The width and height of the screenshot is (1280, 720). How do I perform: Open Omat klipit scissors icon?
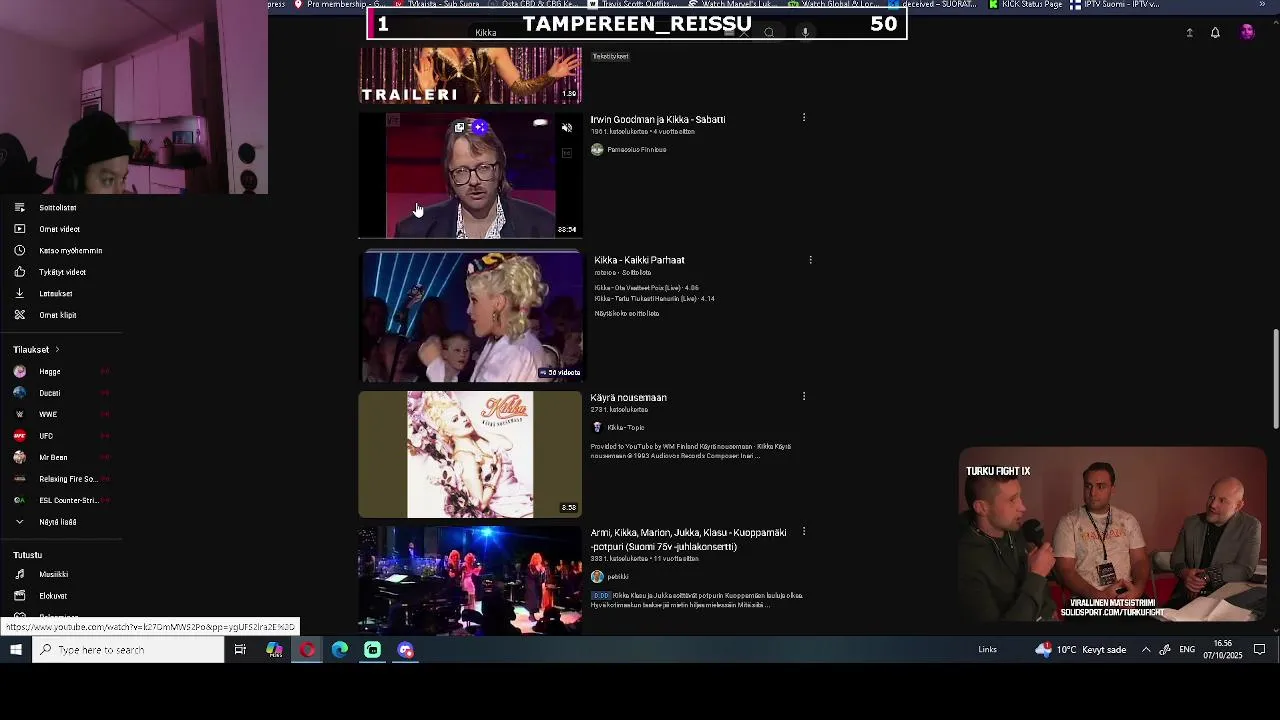point(19,315)
